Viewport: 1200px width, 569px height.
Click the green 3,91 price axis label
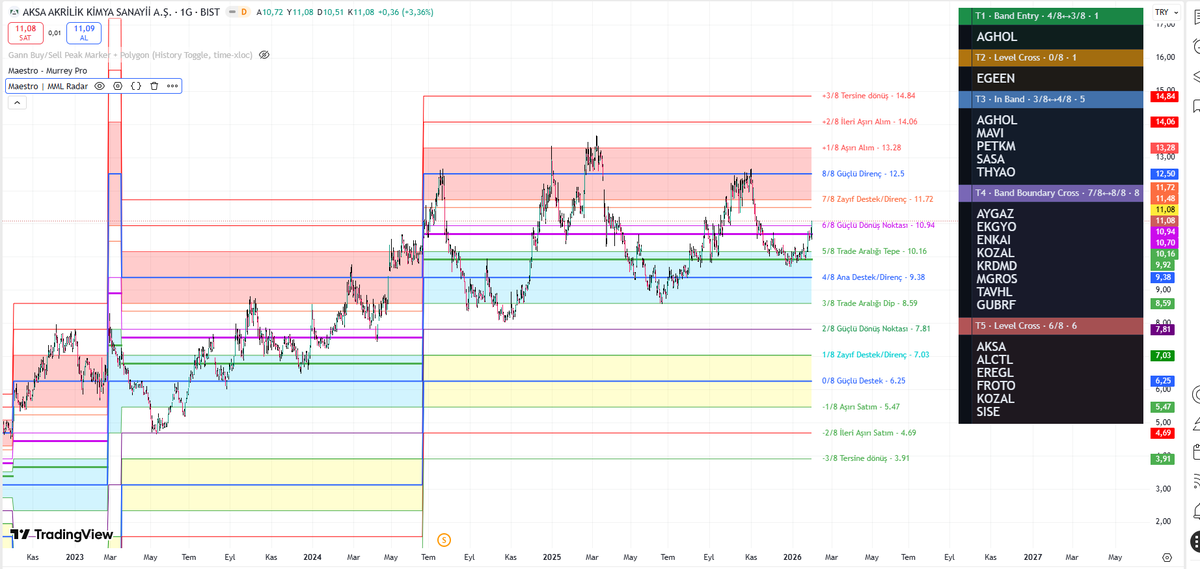pos(1165,458)
